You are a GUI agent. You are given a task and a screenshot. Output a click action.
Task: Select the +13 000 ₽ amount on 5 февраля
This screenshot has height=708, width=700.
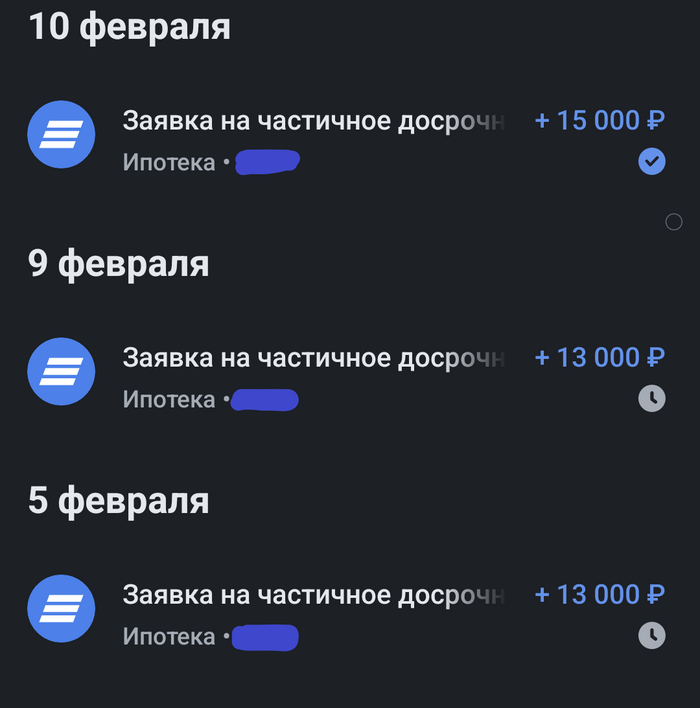600,595
